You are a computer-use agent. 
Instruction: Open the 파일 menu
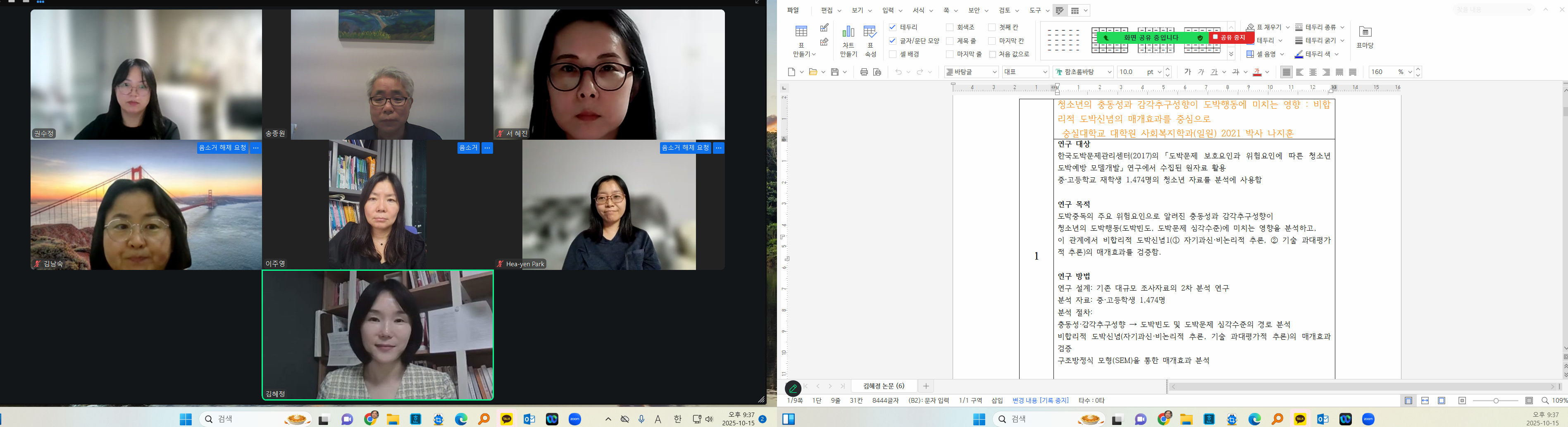click(x=793, y=10)
